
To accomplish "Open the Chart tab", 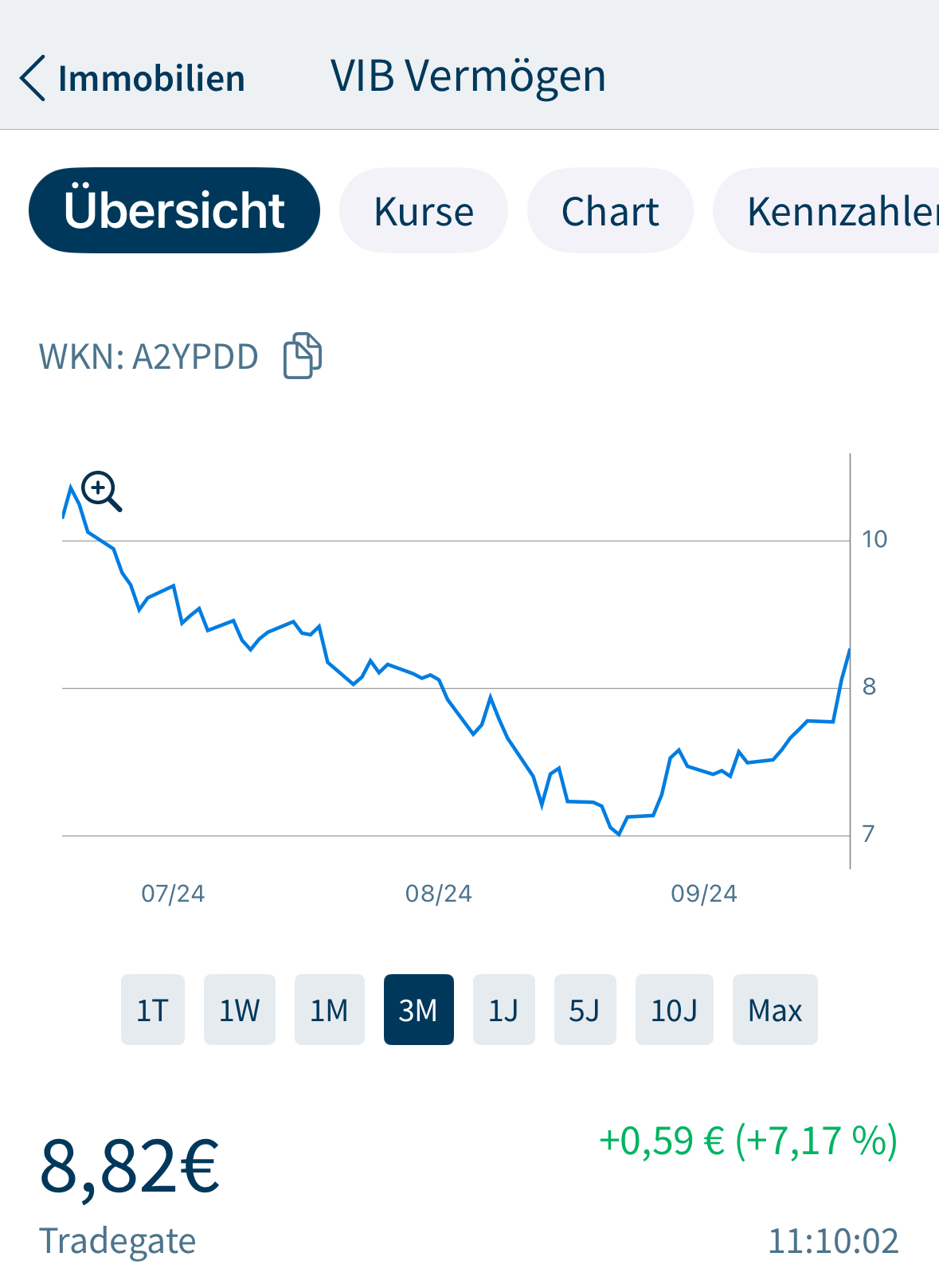I will 610,211.
